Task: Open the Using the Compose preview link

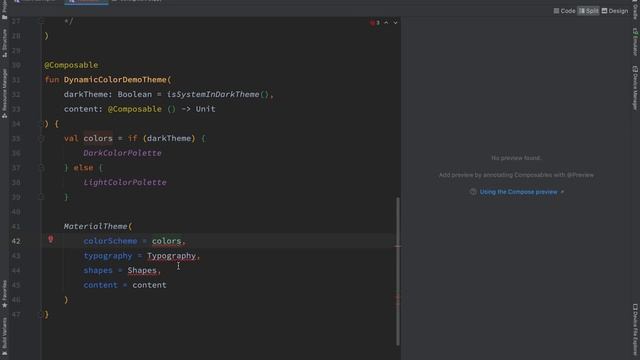Action: (x=518, y=192)
